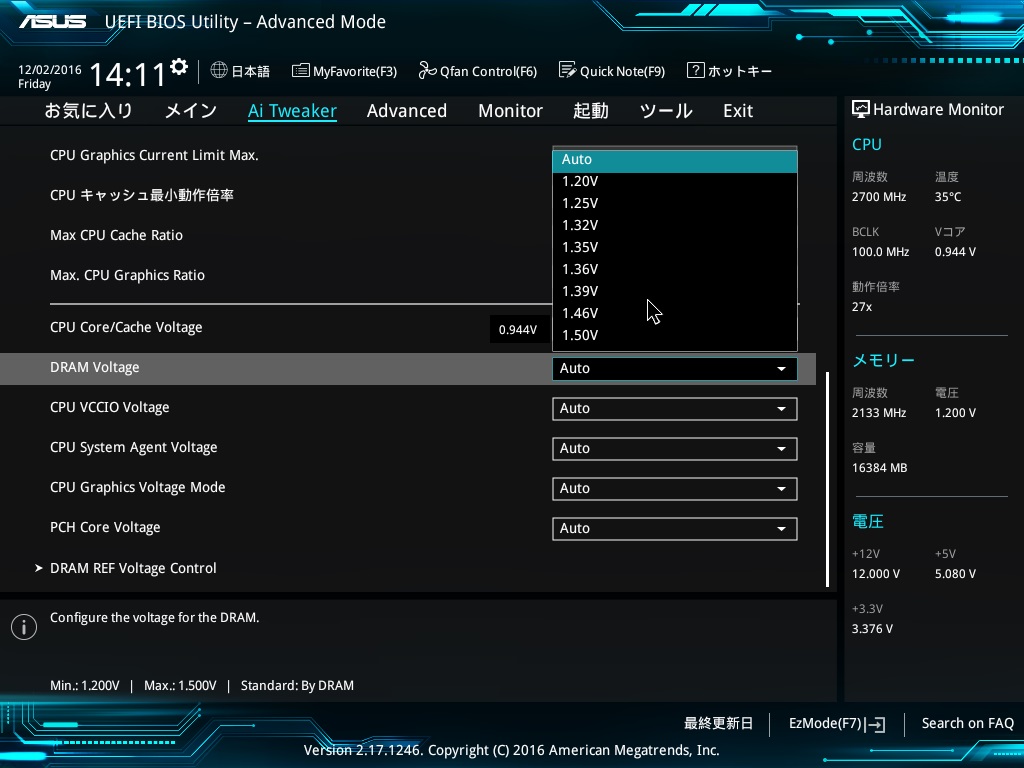Select 1.25V from the voltage list
The height and width of the screenshot is (768, 1024).
[675, 204]
